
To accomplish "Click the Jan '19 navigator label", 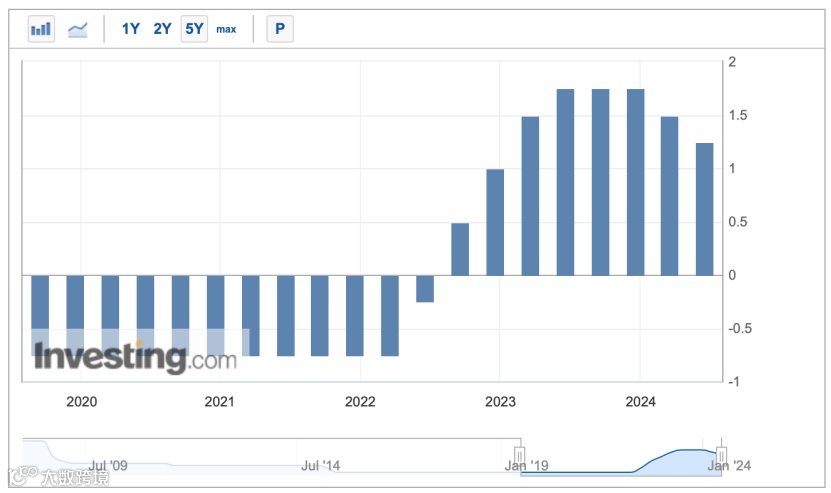I will click(526, 465).
